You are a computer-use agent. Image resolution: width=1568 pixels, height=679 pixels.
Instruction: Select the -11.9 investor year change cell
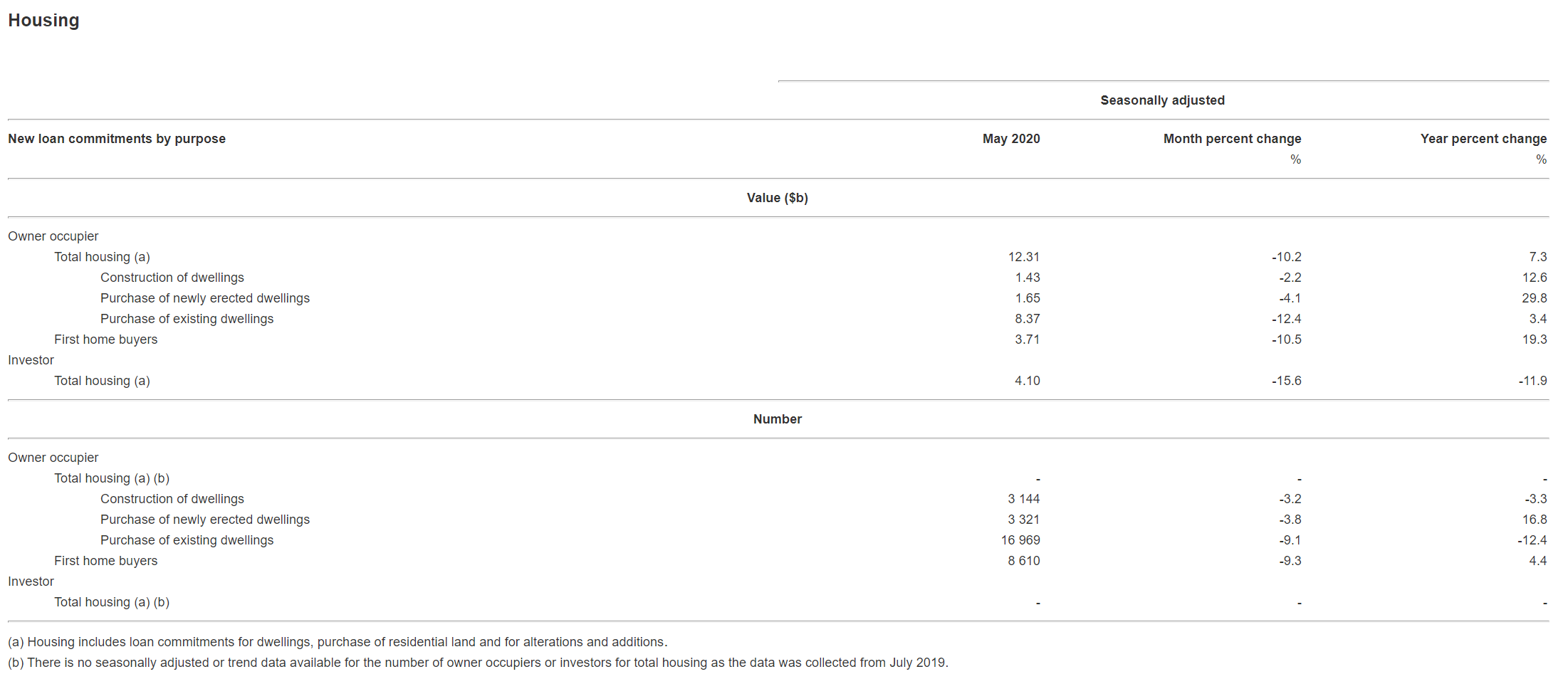tap(1532, 381)
